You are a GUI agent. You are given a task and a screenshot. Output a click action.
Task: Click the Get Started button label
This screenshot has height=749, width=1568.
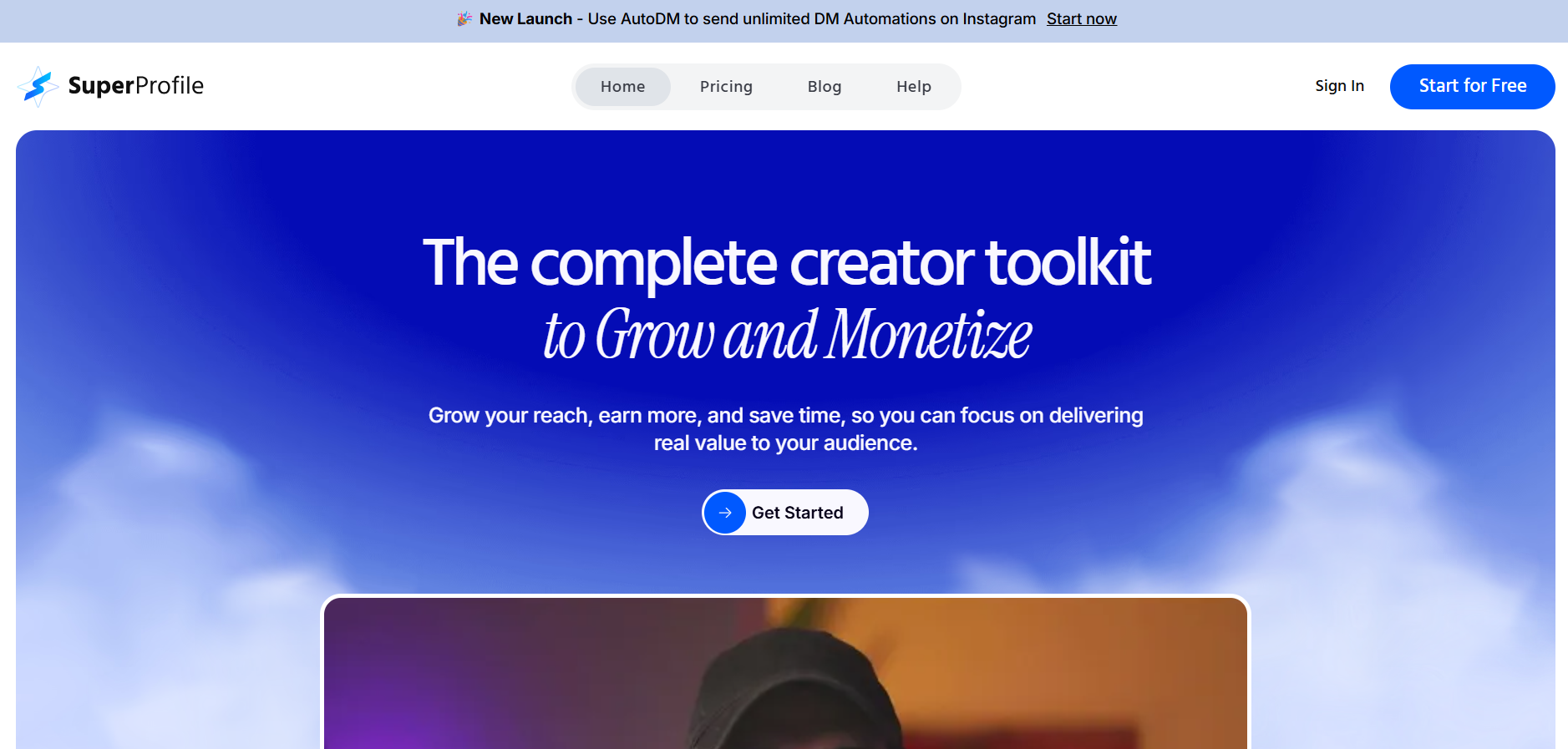pos(798,513)
